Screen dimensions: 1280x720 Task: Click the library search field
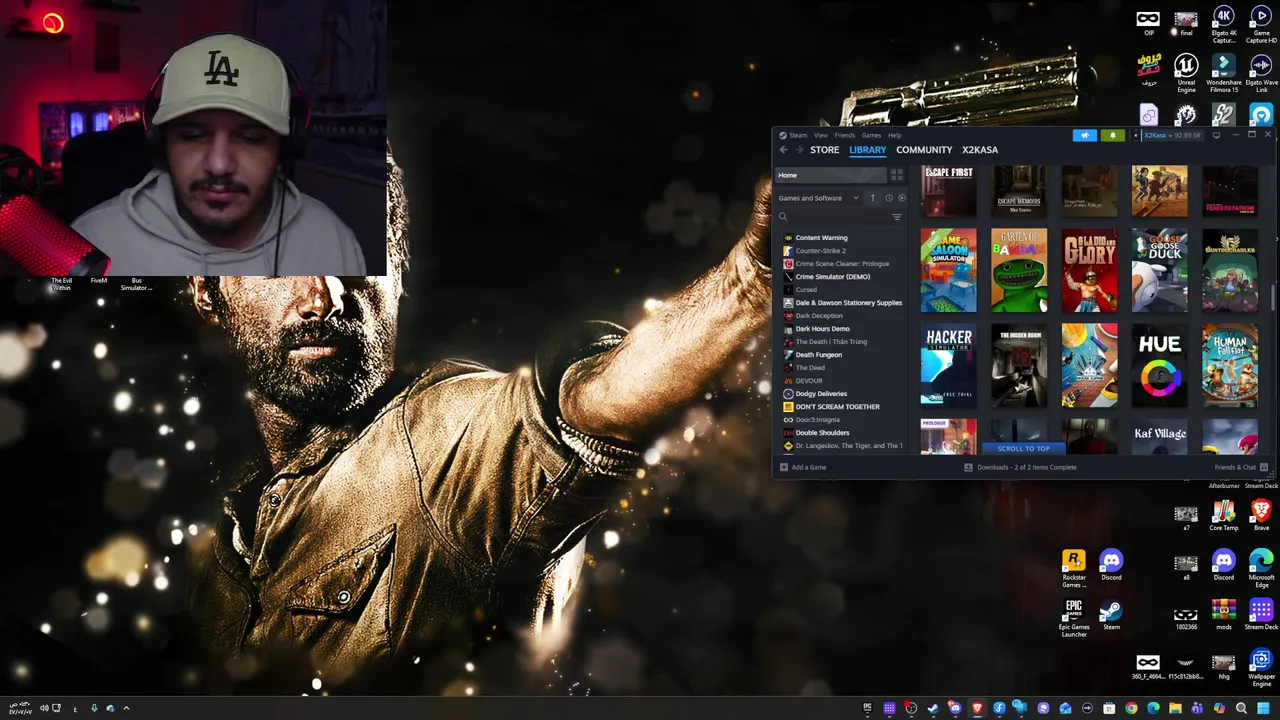click(832, 217)
